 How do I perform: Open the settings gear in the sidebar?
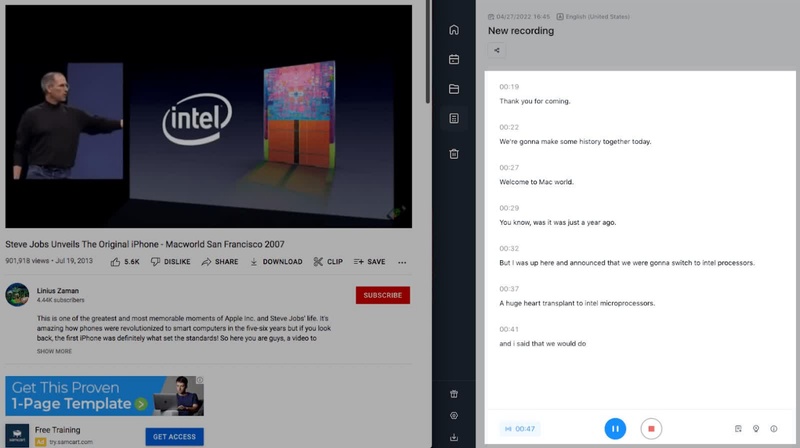tap(454, 415)
